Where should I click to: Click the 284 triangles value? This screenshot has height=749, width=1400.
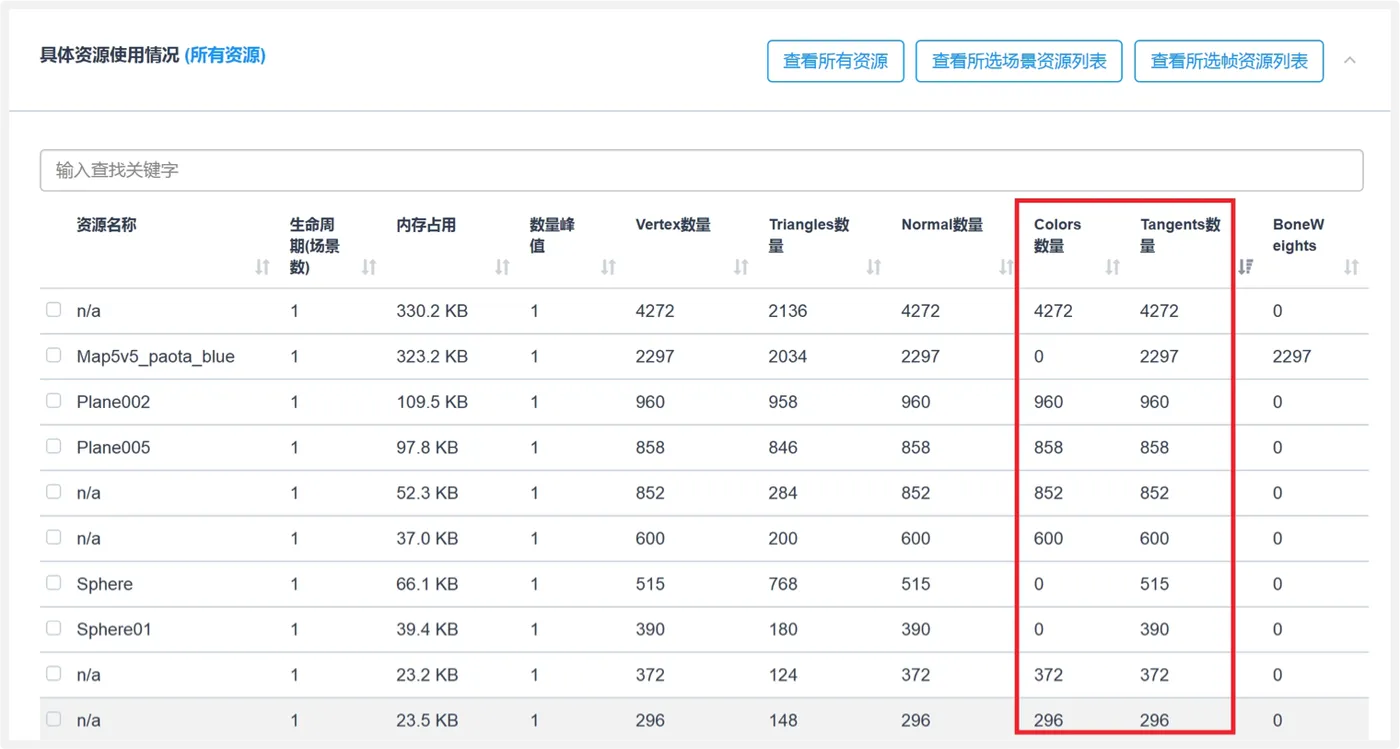783,493
